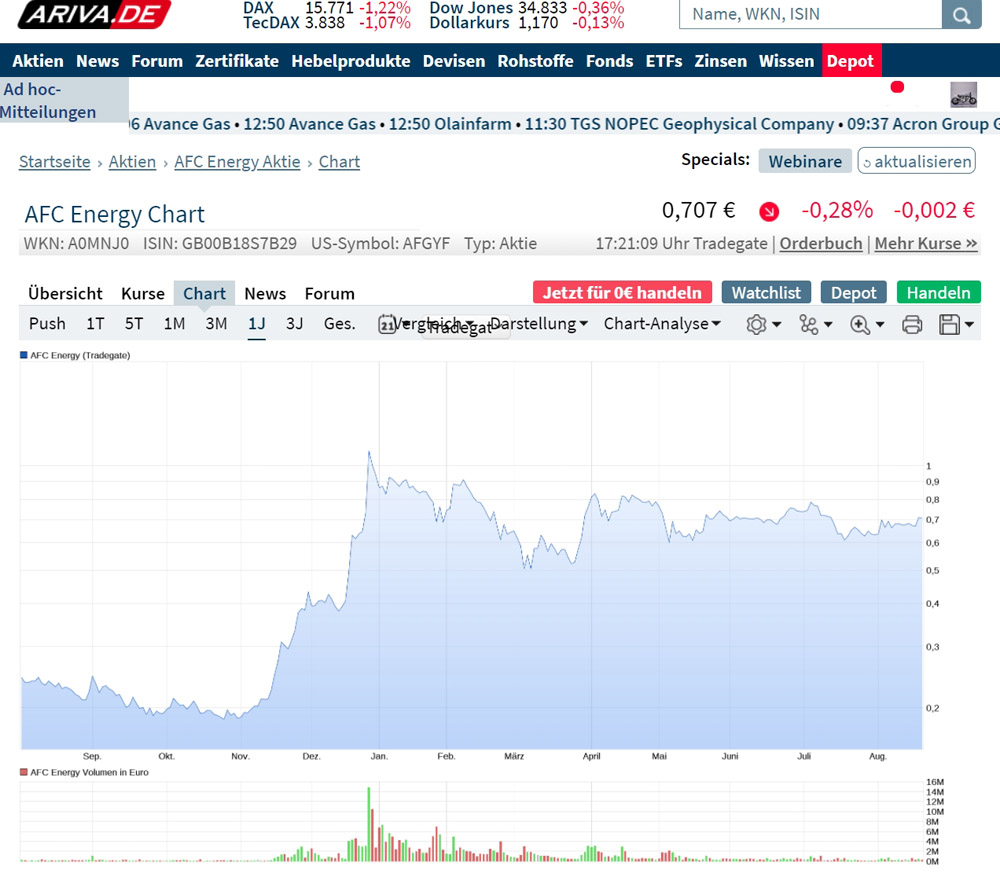The image size is (1000, 892).
Task: Switch to the Übersicht tab
Action: (65, 294)
